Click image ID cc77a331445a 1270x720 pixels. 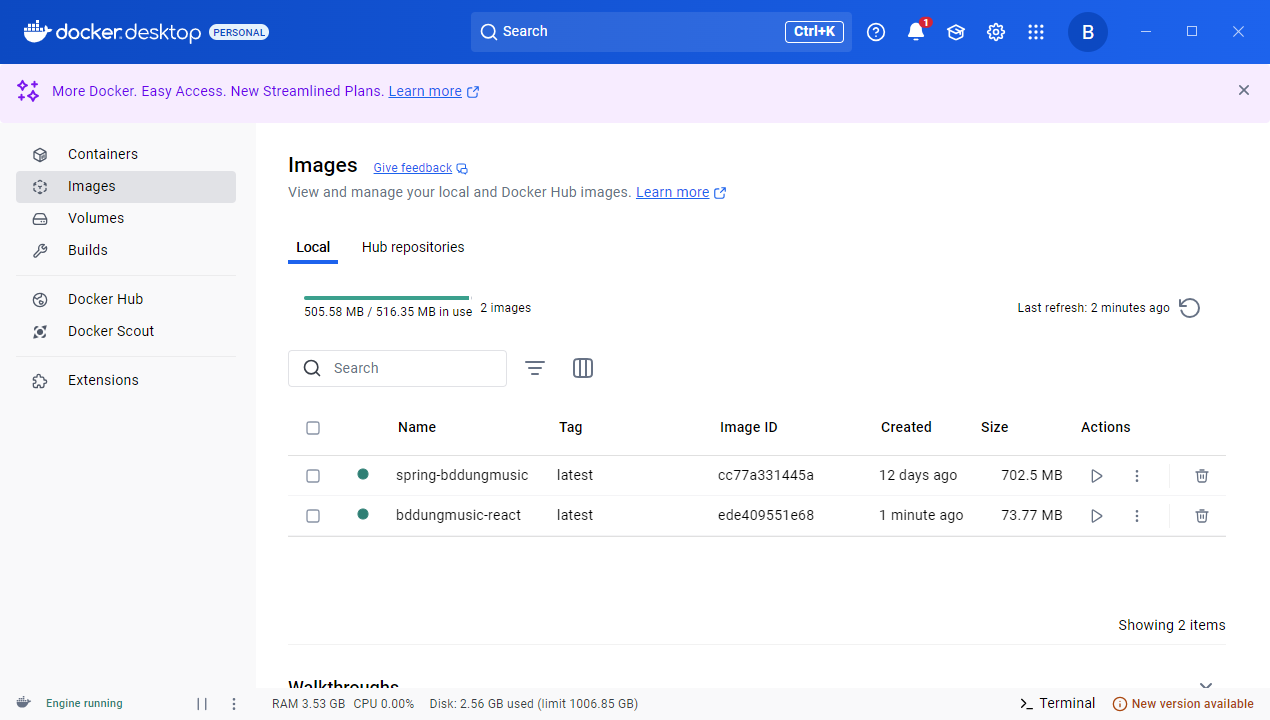[766, 475]
